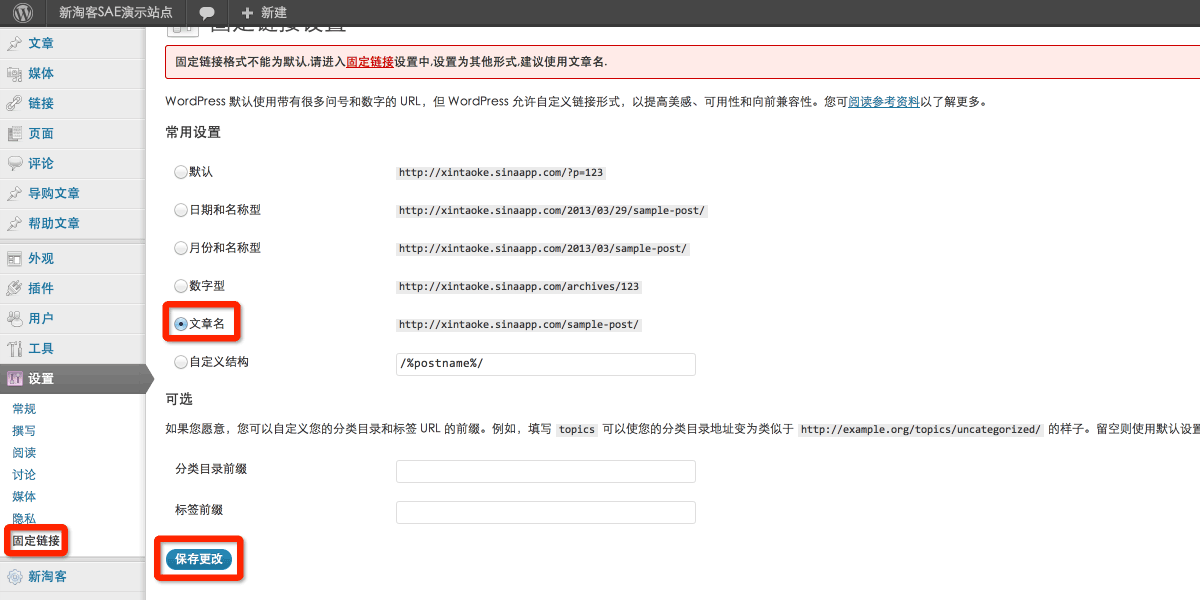The image size is (1200, 600).
Task: Focus the 标签前缀 input field
Action: click(x=546, y=512)
